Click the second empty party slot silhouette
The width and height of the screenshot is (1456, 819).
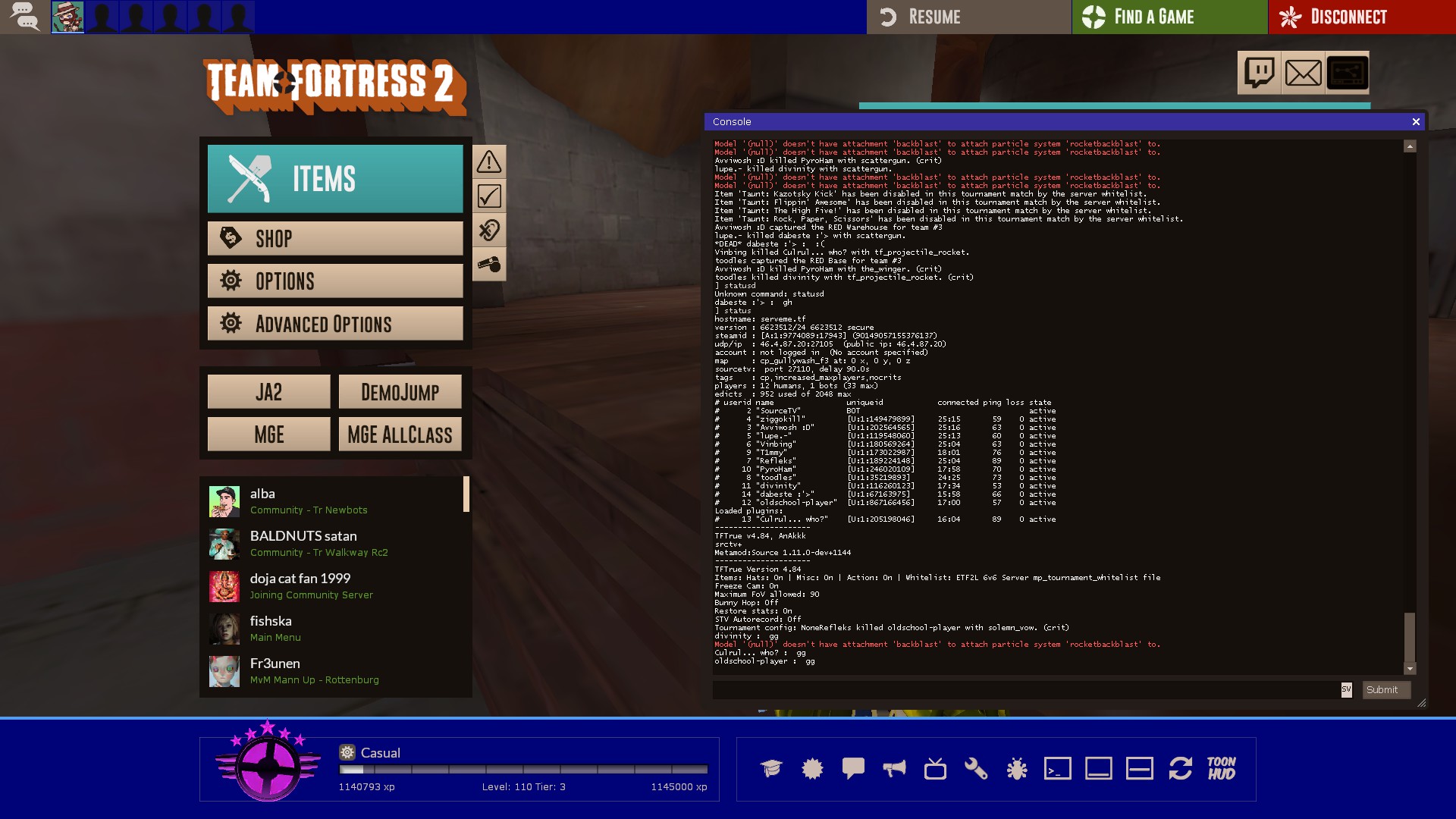(x=136, y=17)
